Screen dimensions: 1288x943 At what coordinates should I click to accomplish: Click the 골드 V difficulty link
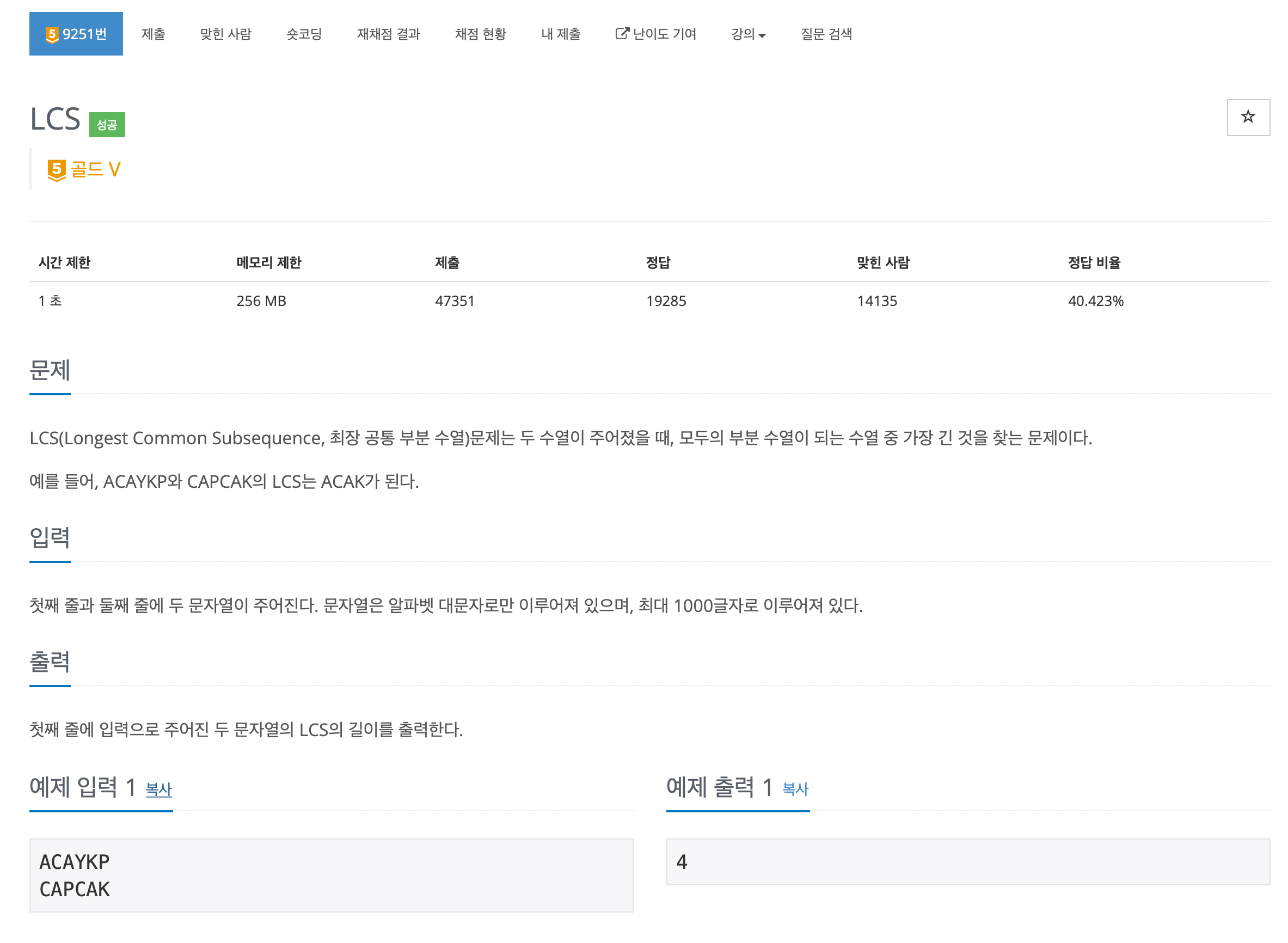tap(95, 169)
